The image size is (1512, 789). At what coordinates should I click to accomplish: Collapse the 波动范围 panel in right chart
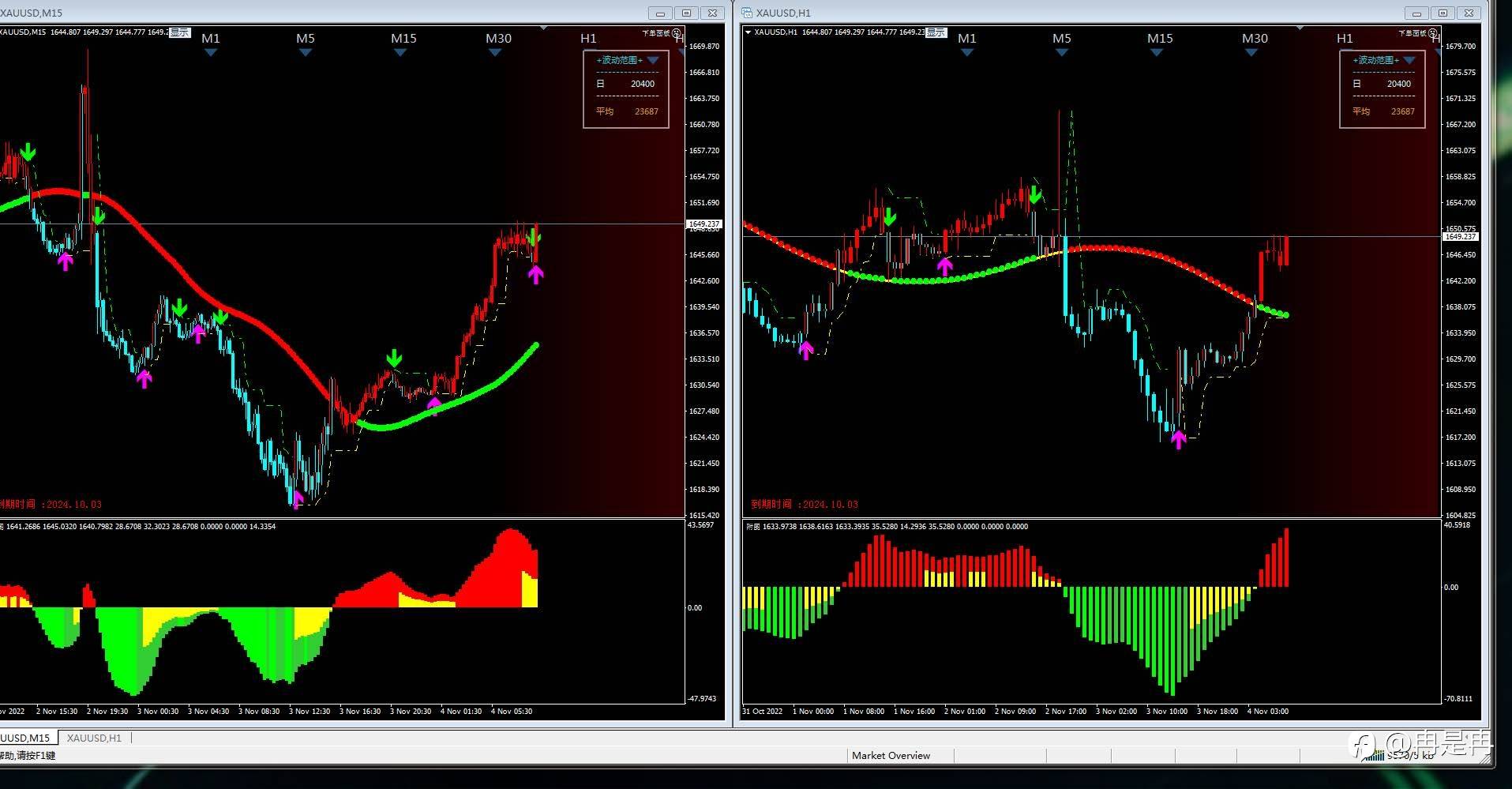[1409, 60]
